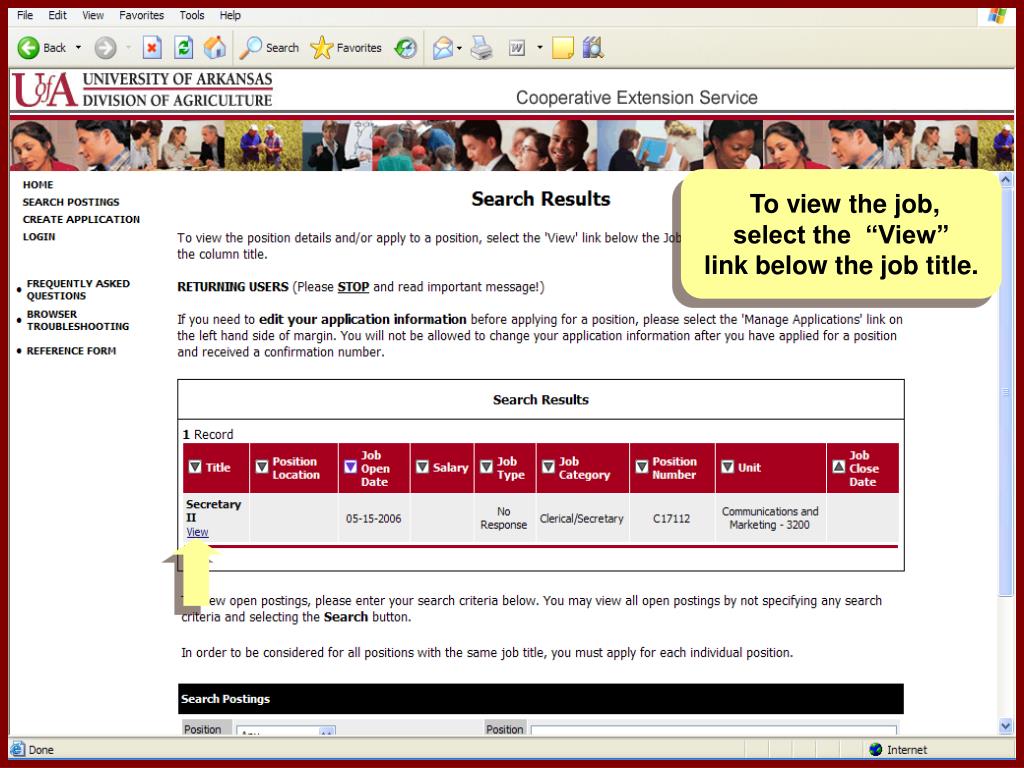Click the STOP link for returning users
Viewport: 1024px width, 768px height.
[x=353, y=287]
